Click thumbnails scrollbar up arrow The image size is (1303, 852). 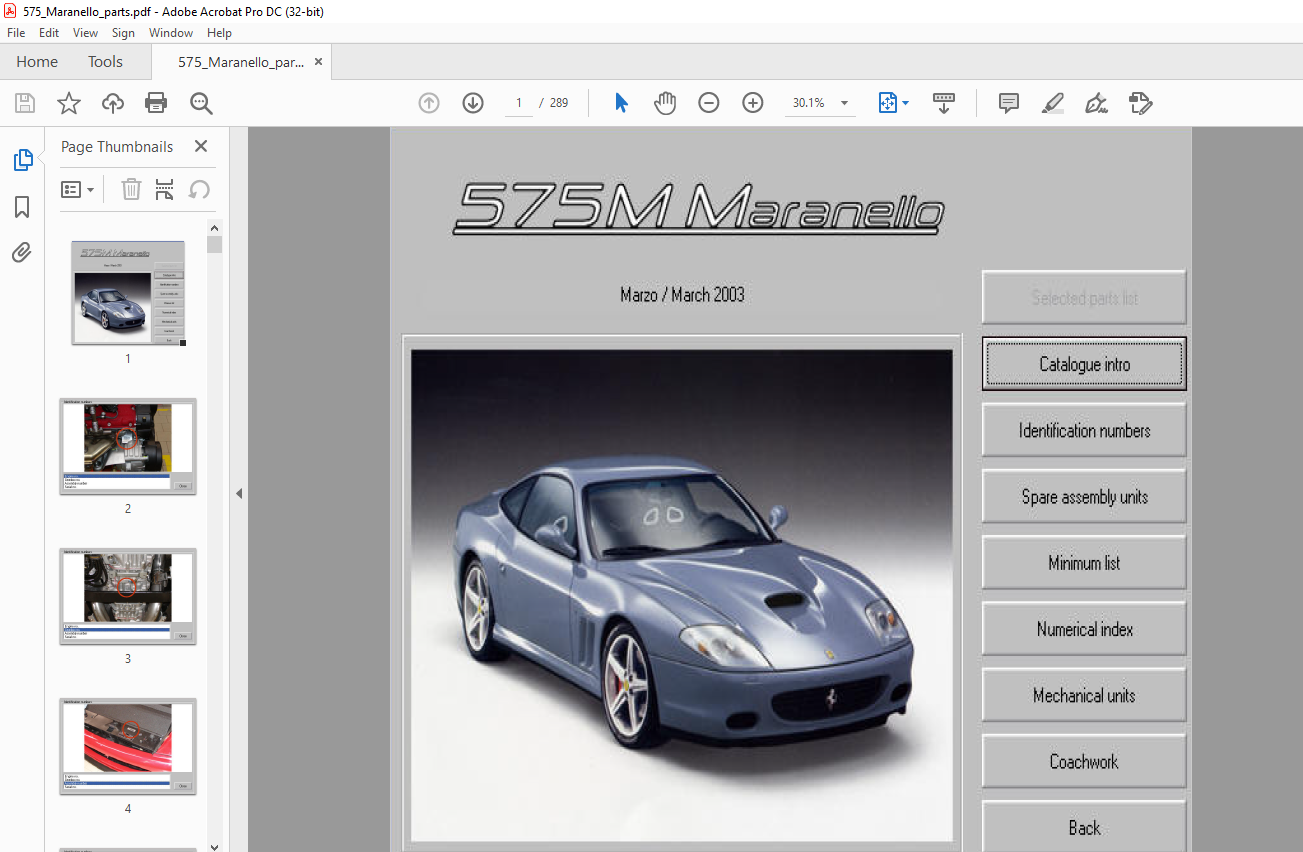tap(214, 227)
